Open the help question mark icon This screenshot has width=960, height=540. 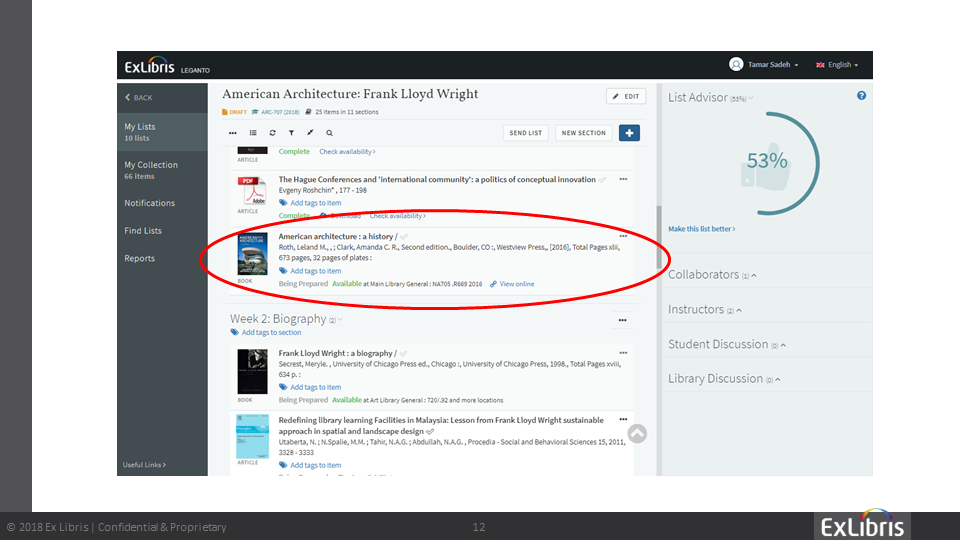[862, 96]
